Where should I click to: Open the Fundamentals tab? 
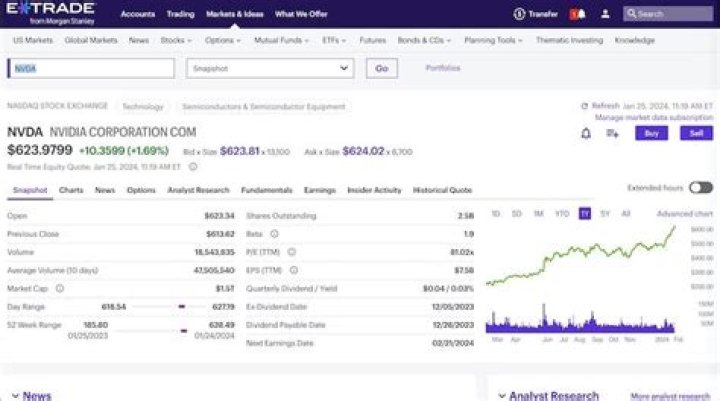click(267, 190)
